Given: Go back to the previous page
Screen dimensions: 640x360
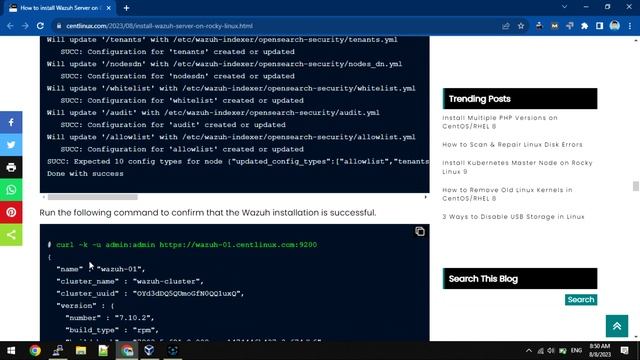Looking at the screenshot, I should [10, 26].
